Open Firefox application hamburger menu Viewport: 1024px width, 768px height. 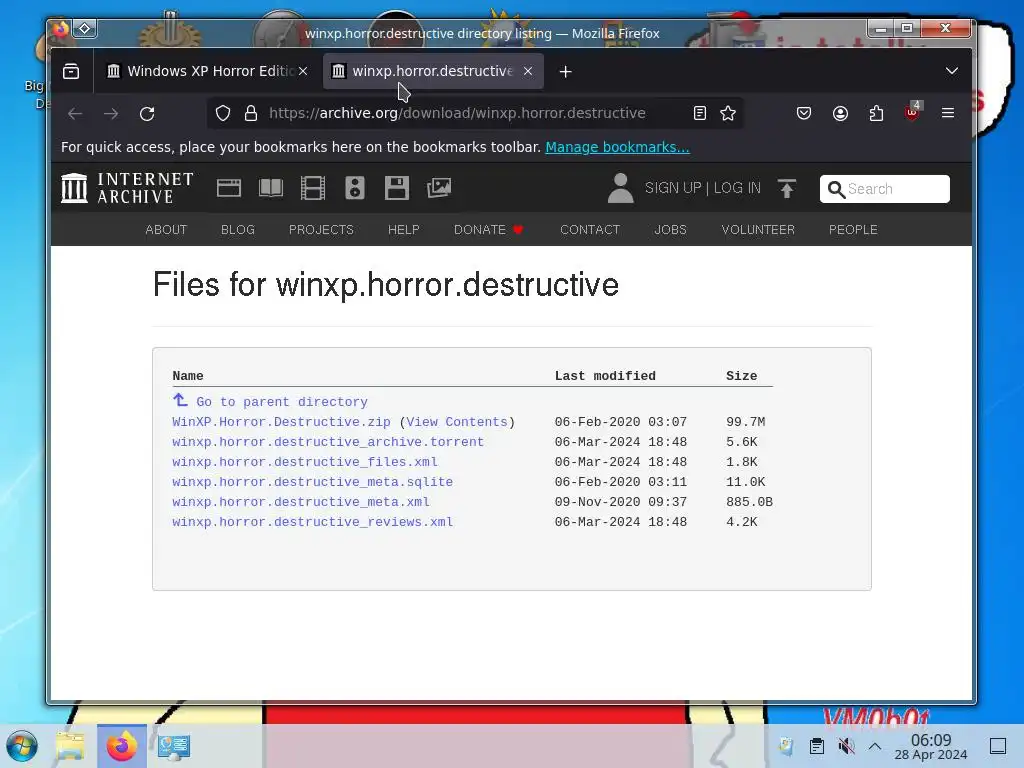click(948, 113)
